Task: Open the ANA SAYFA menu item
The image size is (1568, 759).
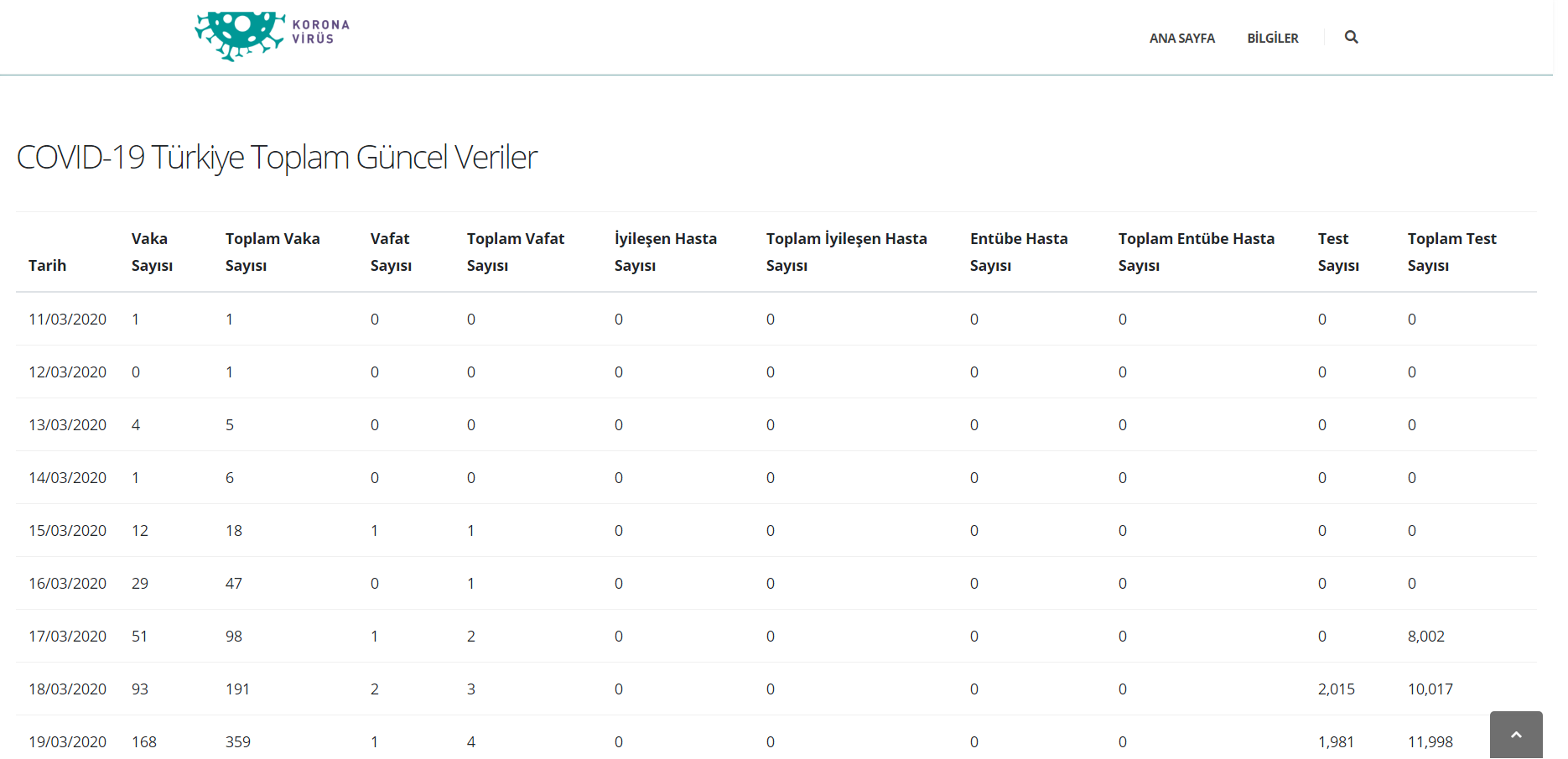Action: click(1181, 38)
